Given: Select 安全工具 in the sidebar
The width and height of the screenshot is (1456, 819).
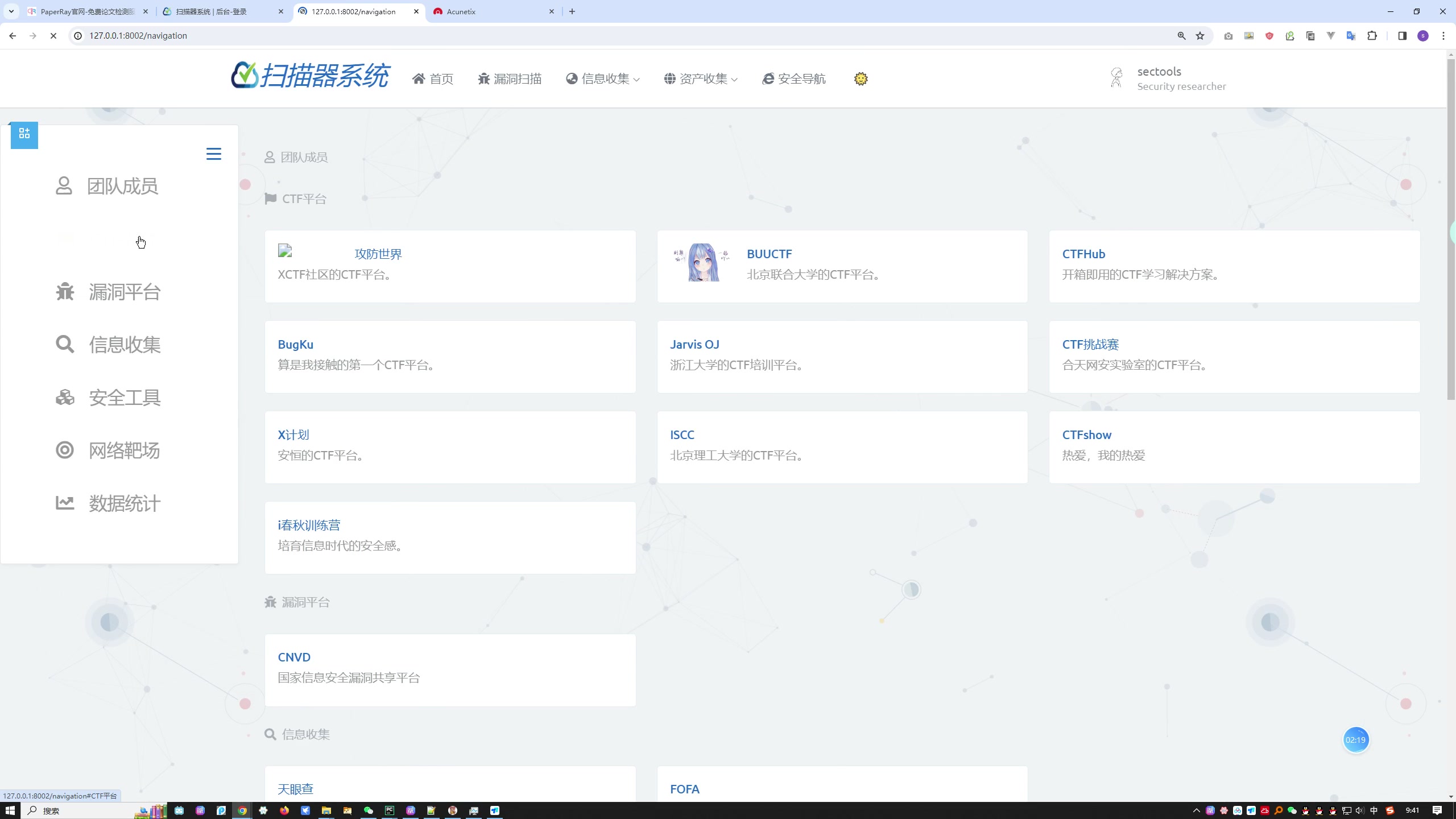Looking at the screenshot, I should point(108,398).
